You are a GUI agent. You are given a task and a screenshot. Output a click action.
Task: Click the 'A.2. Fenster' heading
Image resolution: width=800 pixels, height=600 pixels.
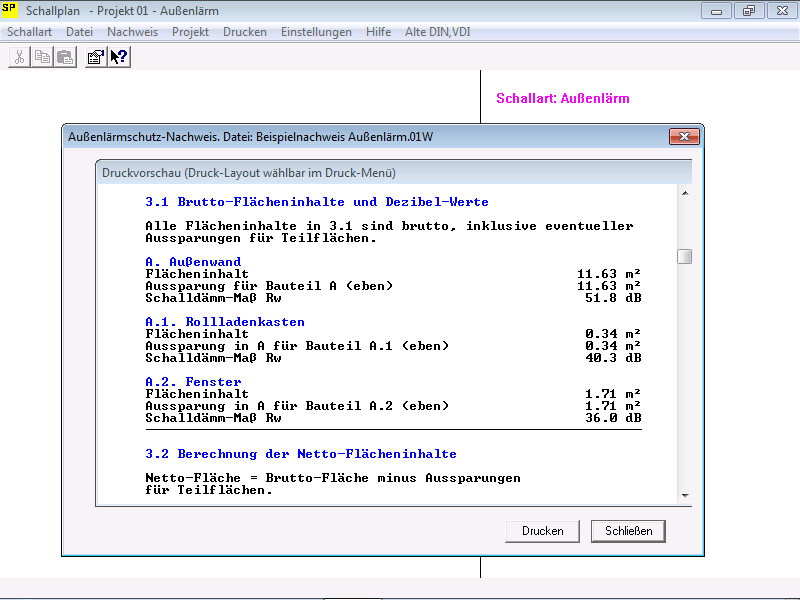point(193,382)
